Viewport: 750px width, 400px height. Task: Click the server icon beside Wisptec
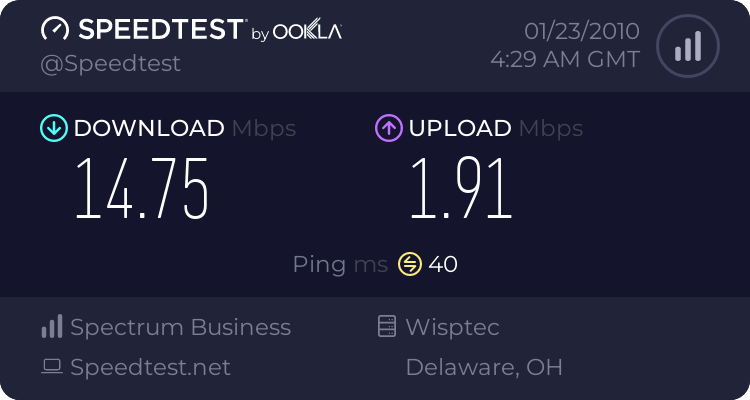386,327
